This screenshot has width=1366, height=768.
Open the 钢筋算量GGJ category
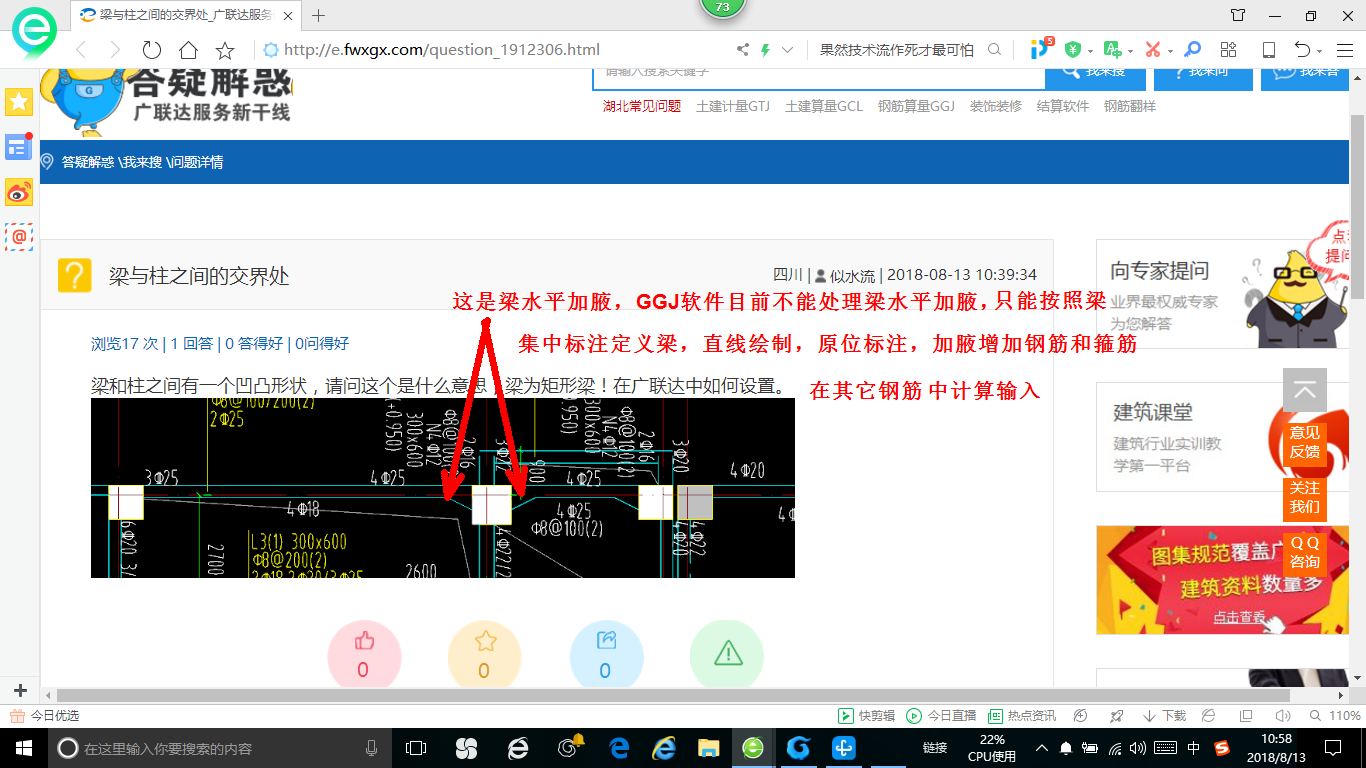(x=916, y=106)
